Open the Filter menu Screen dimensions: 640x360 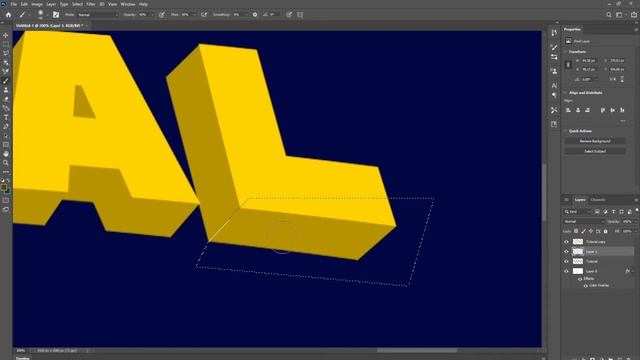[91, 4]
